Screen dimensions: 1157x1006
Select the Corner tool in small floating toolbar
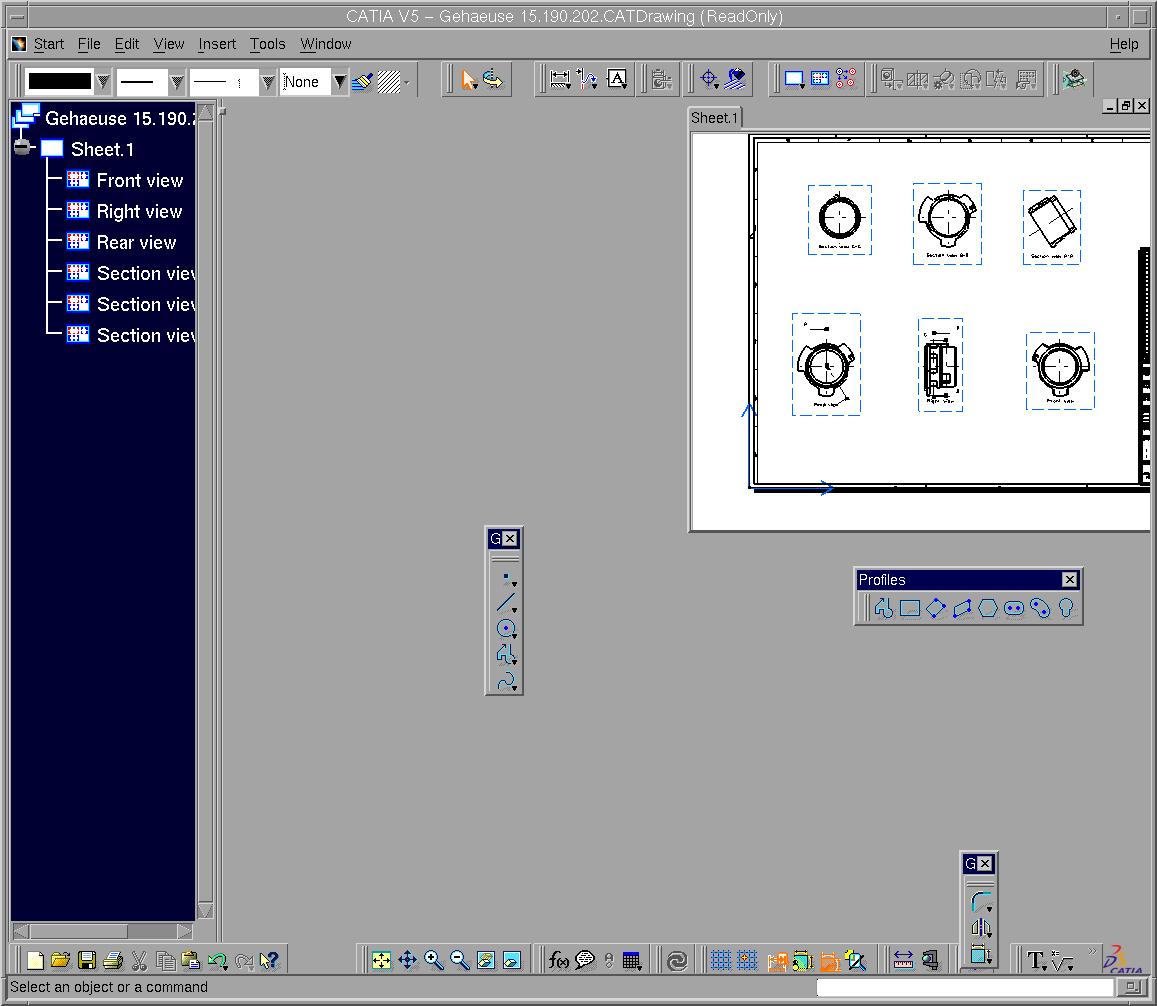(981, 902)
